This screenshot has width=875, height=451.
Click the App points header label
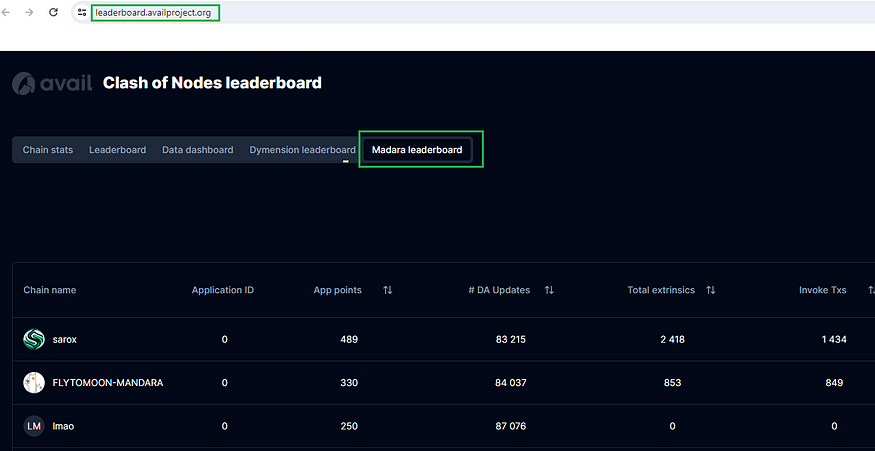pyautogui.click(x=338, y=290)
